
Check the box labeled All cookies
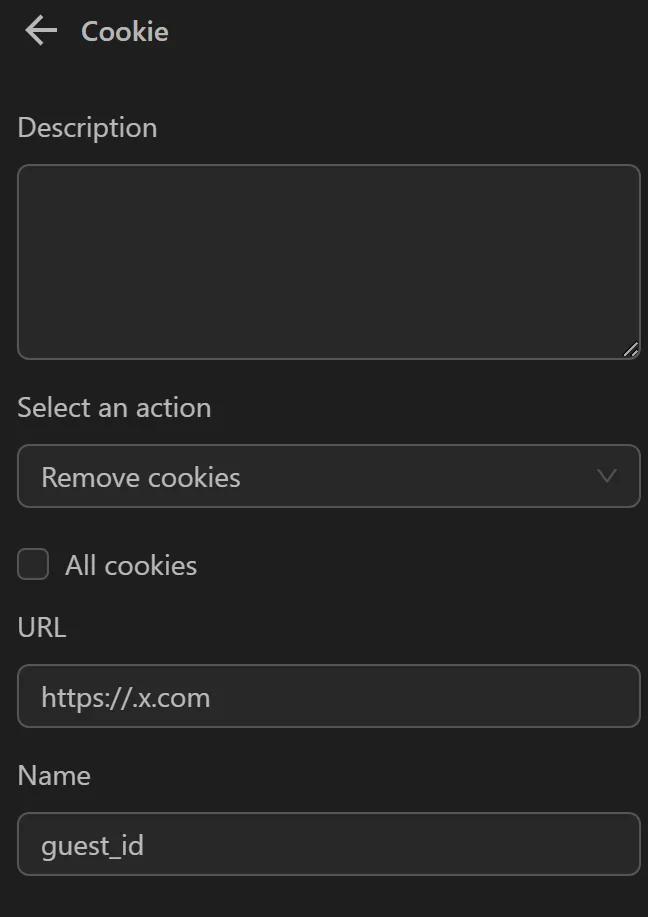pos(32,564)
